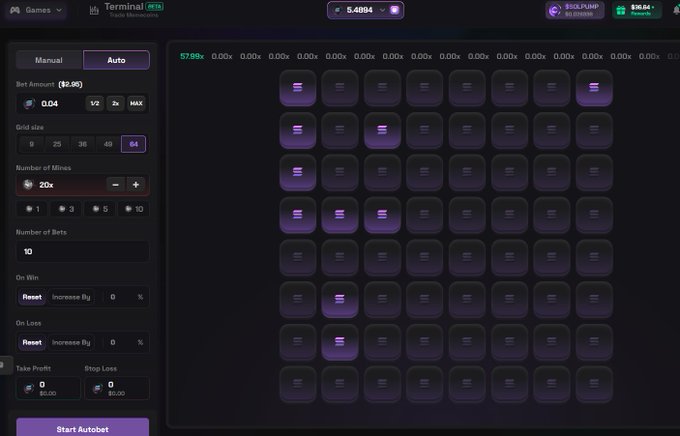Start the autobet
Viewport: 680px width, 436px height.
82,427
